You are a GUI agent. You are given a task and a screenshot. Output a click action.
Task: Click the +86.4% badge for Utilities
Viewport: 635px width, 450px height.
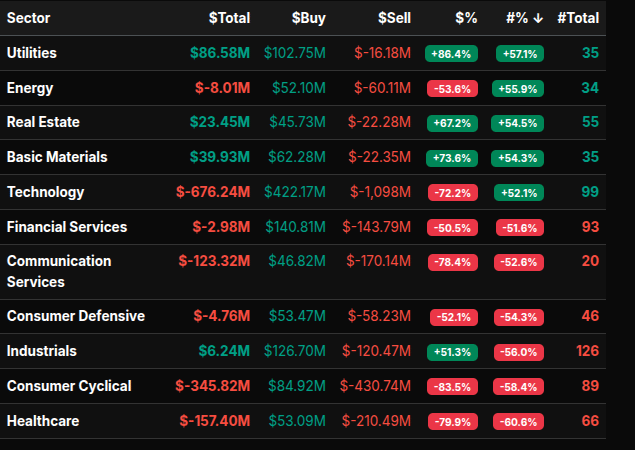pyautogui.click(x=451, y=53)
